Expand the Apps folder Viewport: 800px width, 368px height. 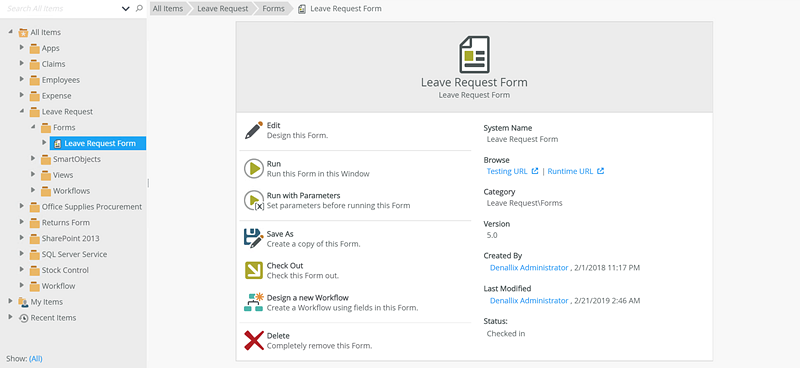point(21,47)
